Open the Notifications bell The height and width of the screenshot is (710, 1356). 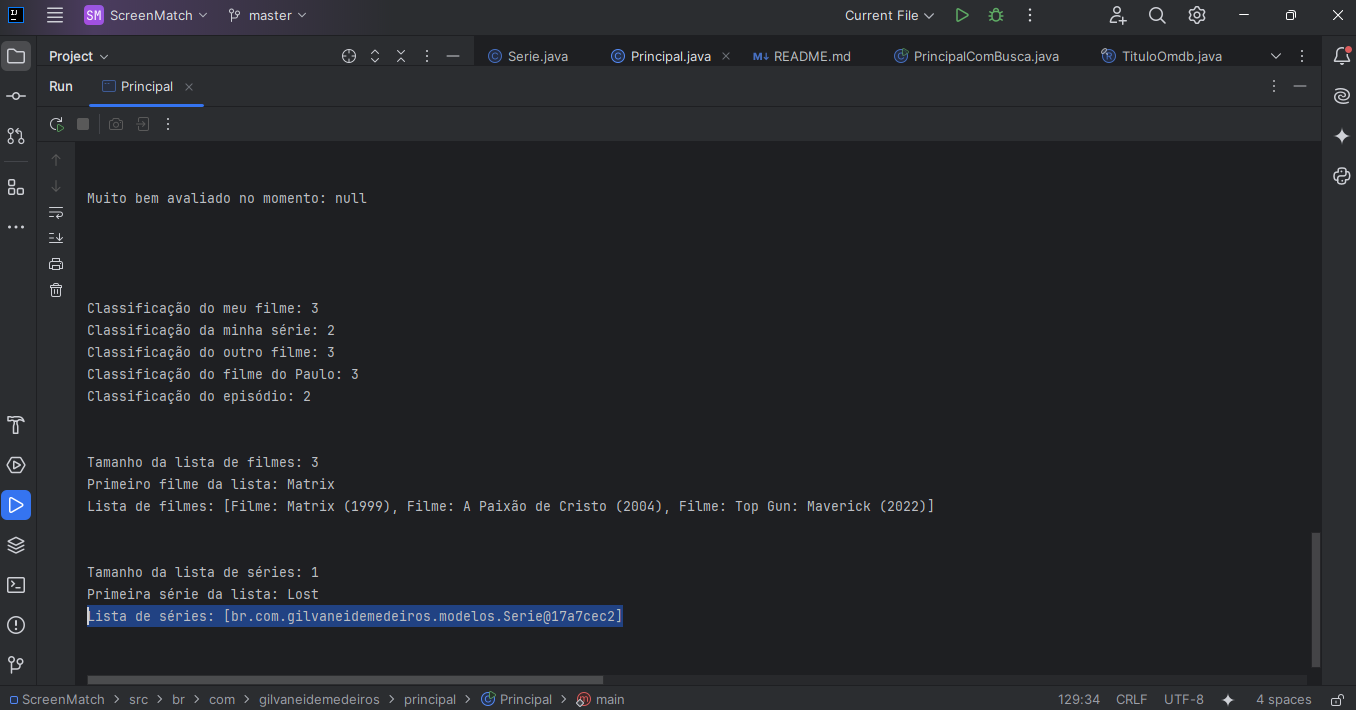(x=1342, y=56)
